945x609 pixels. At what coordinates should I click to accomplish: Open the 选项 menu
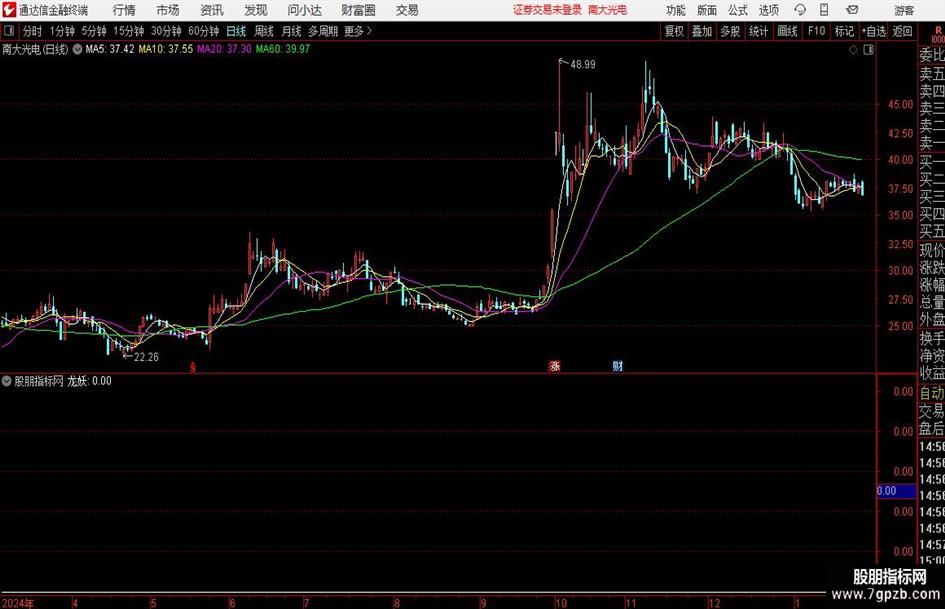(x=768, y=10)
